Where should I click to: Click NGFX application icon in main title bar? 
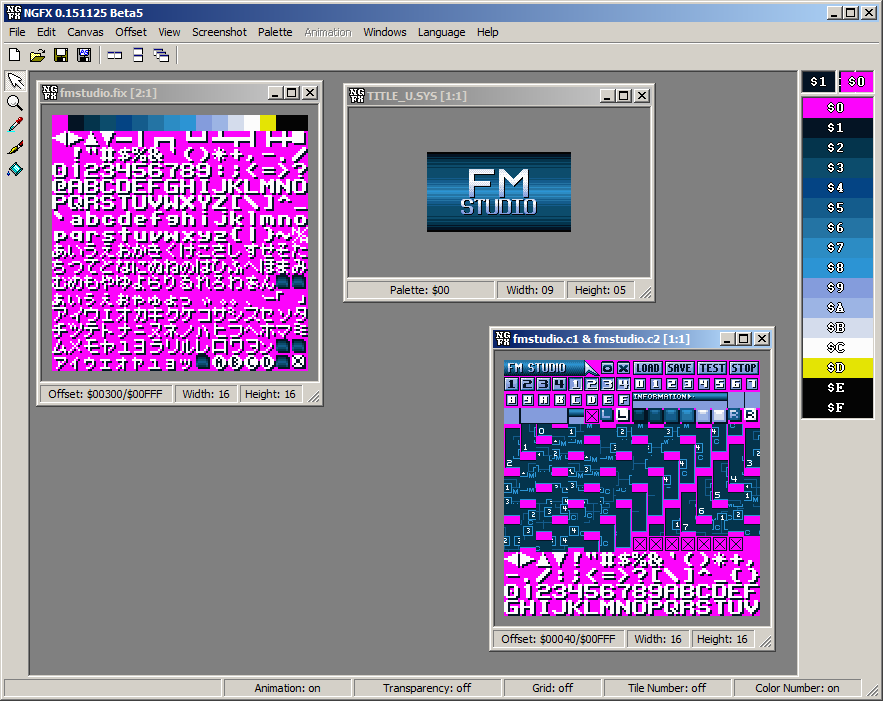click(x=14, y=12)
